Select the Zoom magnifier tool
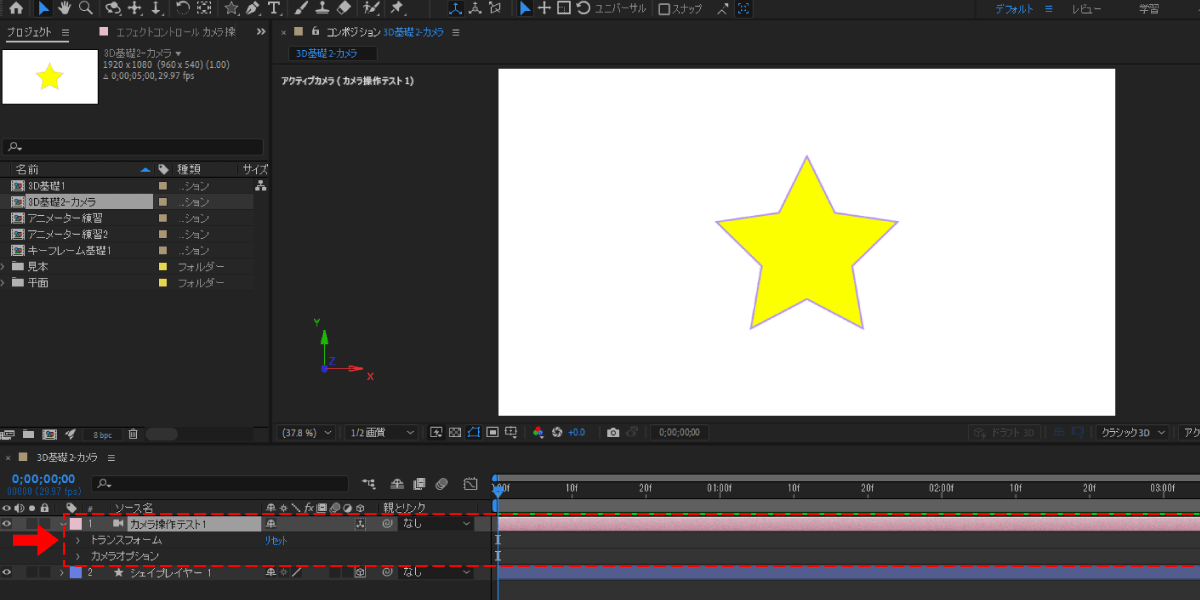Viewport: 1200px width, 600px height. [x=86, y=9]
